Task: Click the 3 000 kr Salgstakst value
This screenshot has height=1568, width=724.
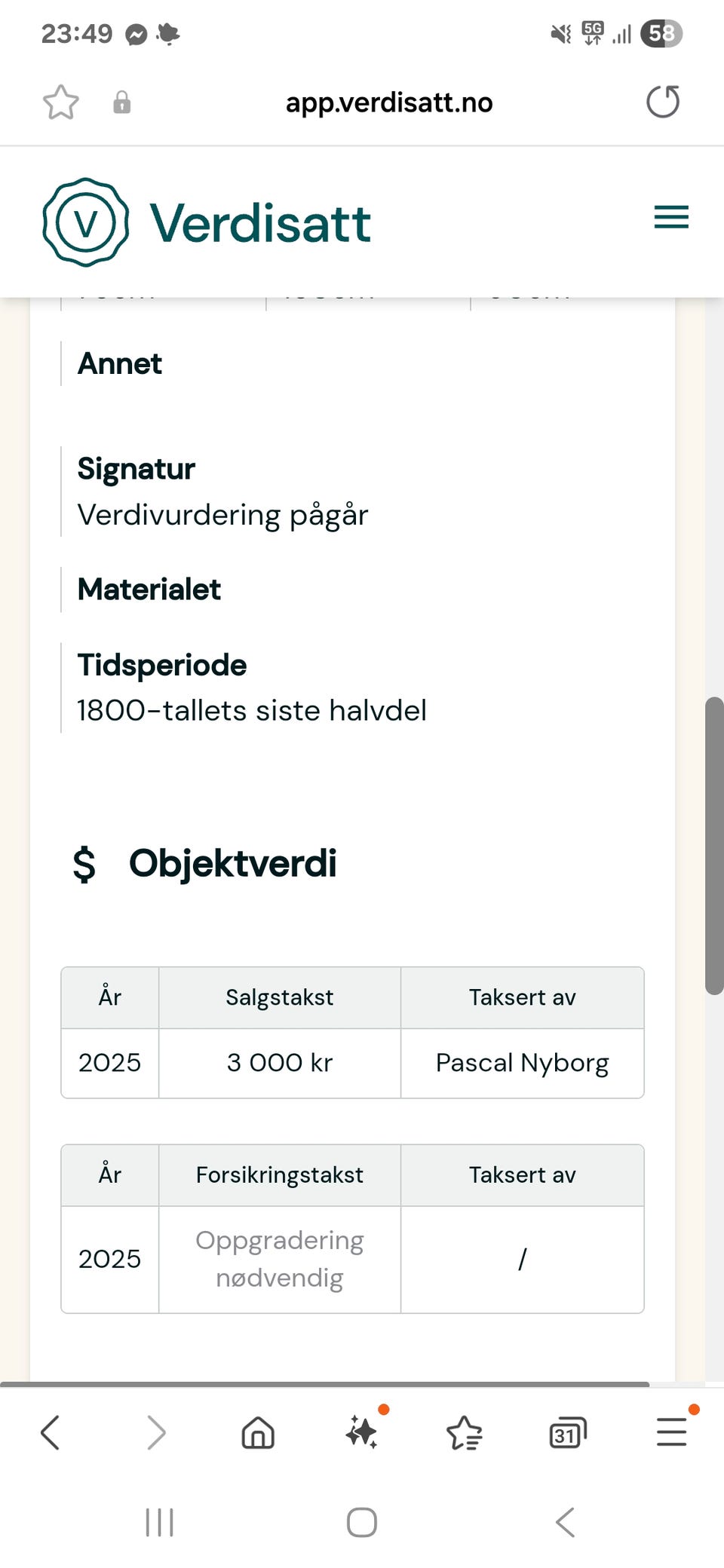Action: [x=279, y=1063]
